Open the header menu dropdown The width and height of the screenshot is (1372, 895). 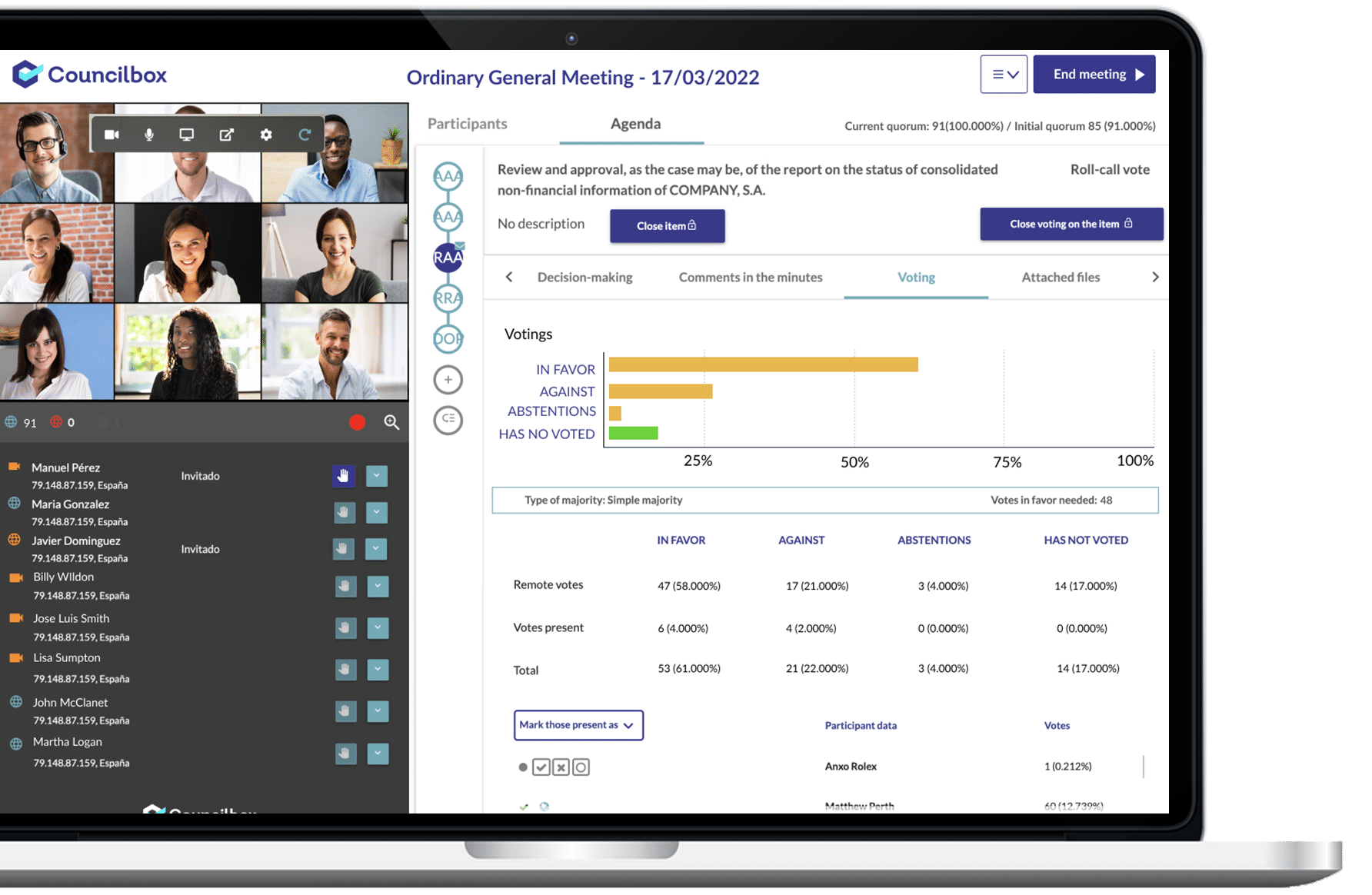pos(1004,75)
